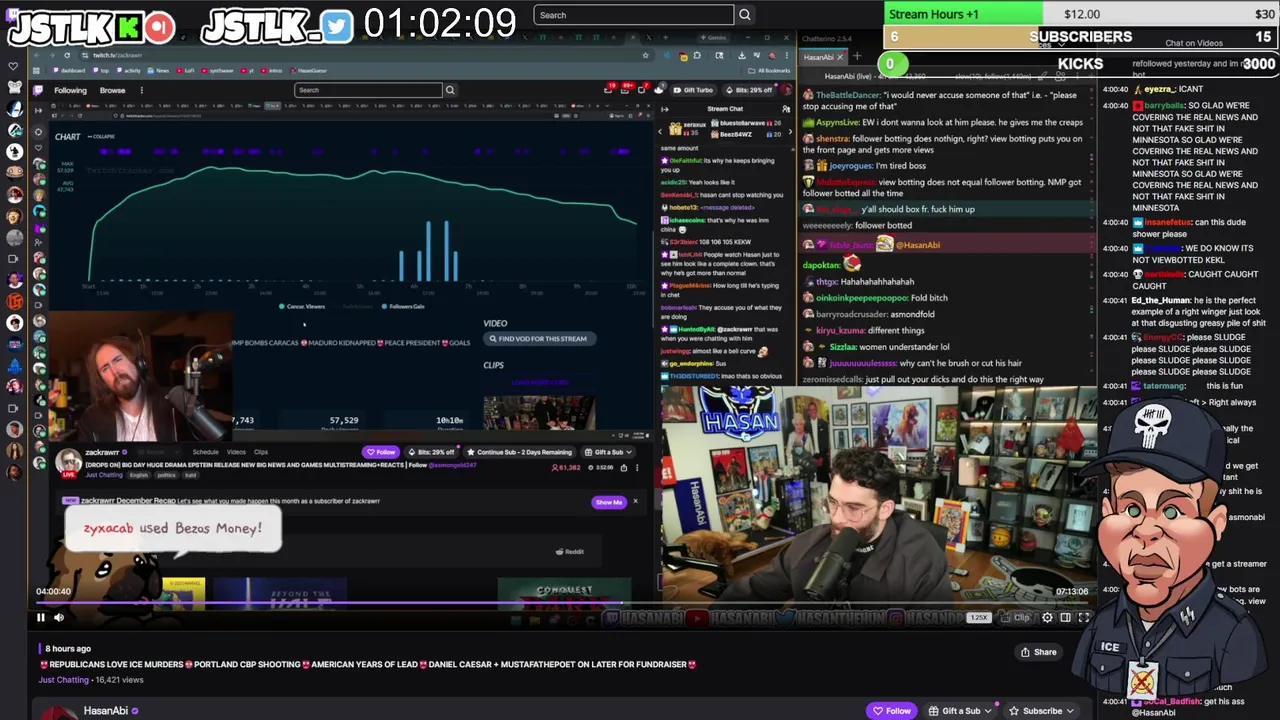The image size is (1280, 720).
Task: Click FIND VOD FOR THIS STREAM
Action: [538, 339]
